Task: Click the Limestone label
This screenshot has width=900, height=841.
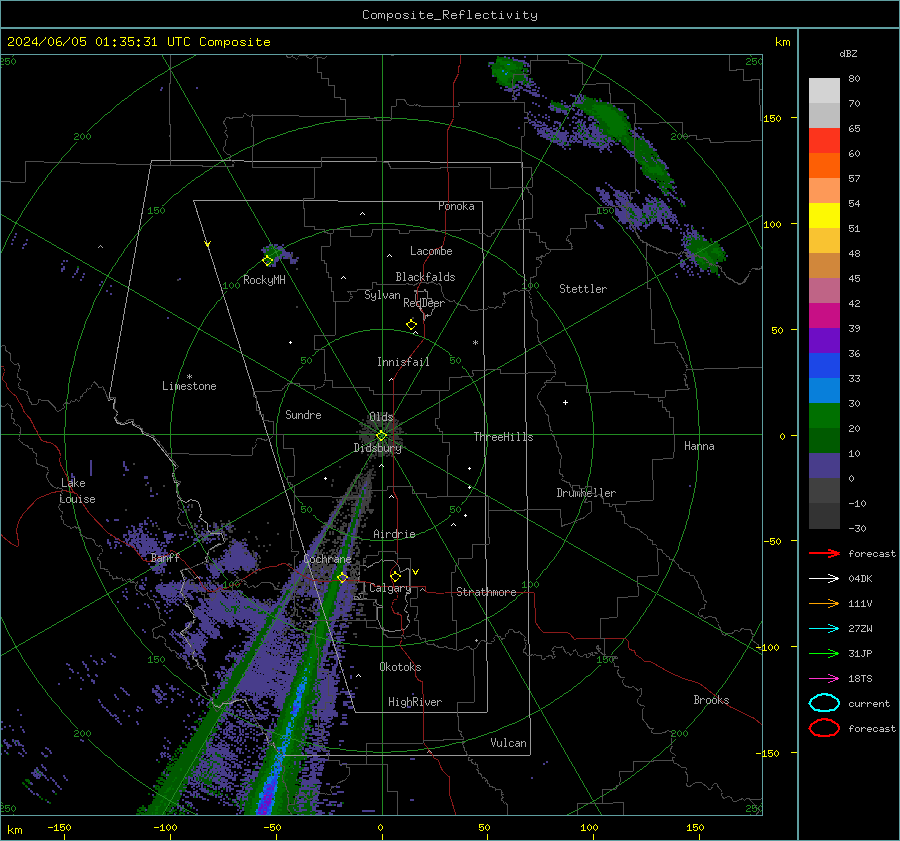Action: point(189,386)
